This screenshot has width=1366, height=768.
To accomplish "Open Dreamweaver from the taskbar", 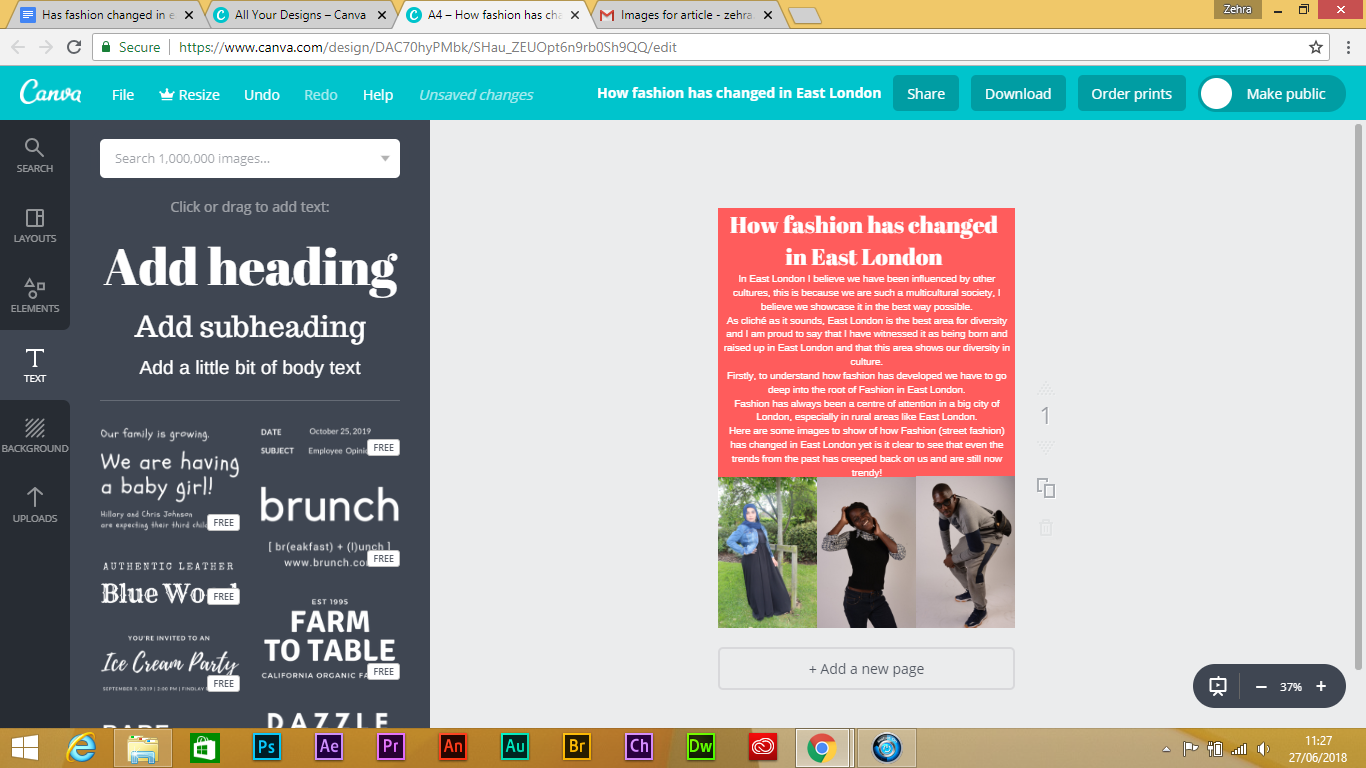I will point(700,747).
